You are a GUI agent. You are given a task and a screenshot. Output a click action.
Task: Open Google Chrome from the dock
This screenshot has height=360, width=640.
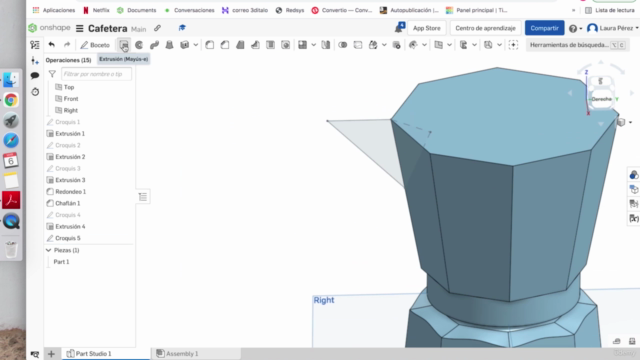(x=11, y=100)
